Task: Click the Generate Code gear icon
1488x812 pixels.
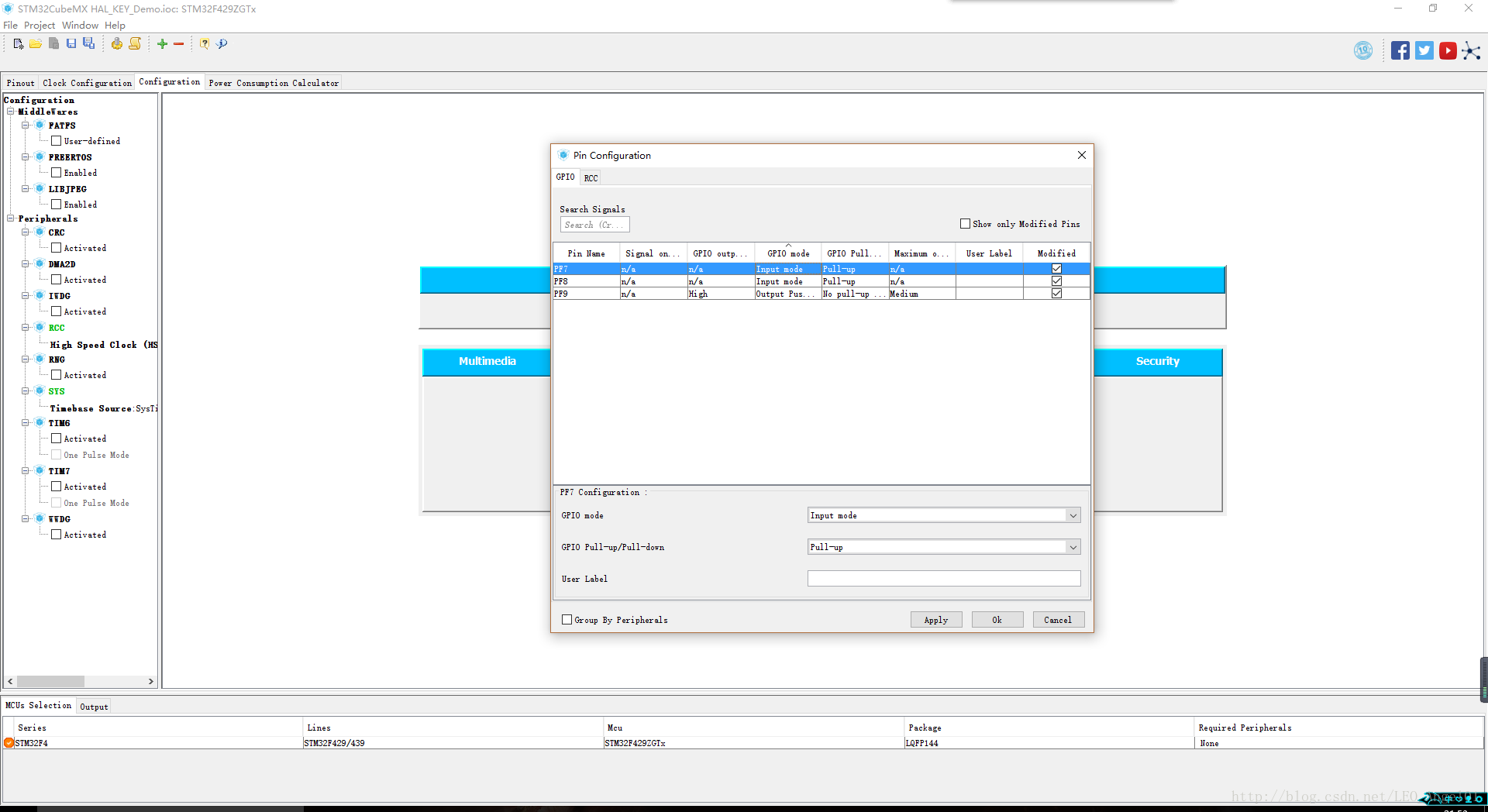Action: [116, 44]
